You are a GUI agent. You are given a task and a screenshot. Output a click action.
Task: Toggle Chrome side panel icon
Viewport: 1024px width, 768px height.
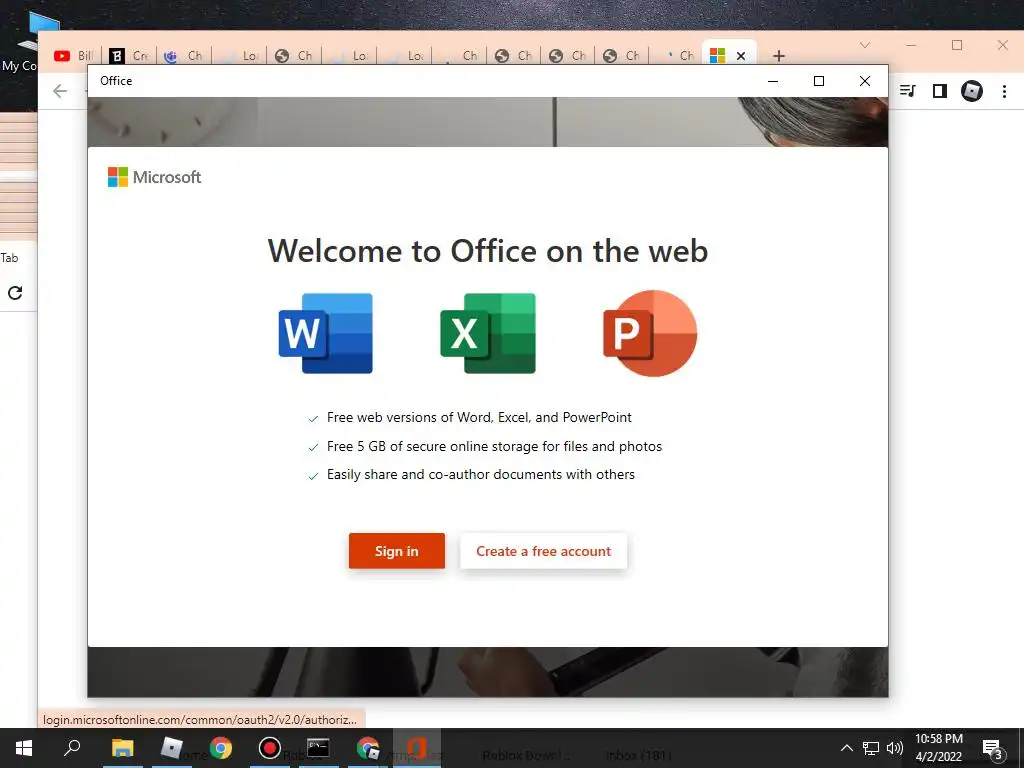click(940, 91)
